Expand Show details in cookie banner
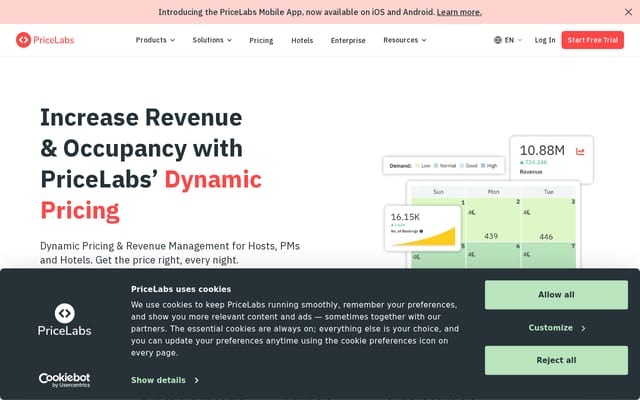640x400 pixels. 164,380
